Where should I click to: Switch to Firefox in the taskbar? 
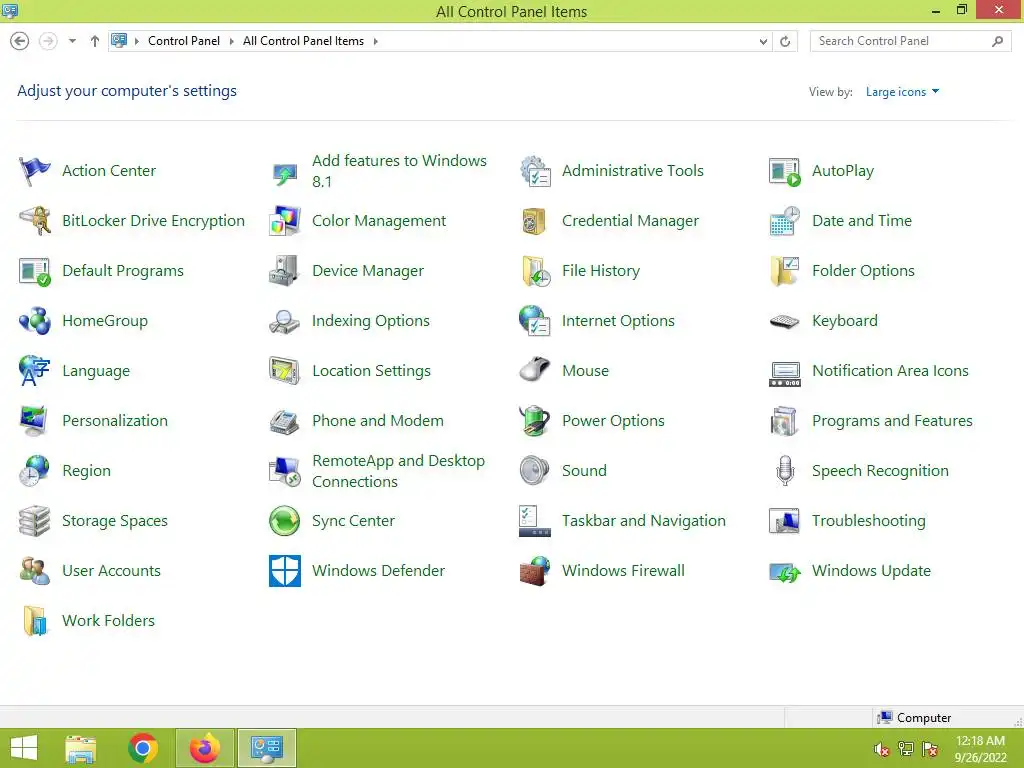tap(204, 748)
